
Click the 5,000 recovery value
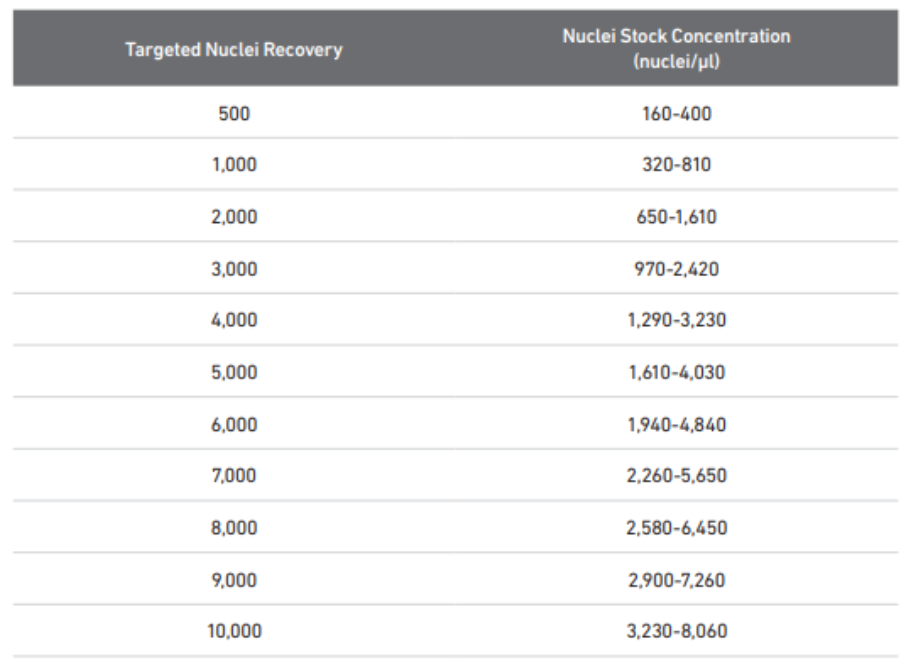[x=234, y=372]
